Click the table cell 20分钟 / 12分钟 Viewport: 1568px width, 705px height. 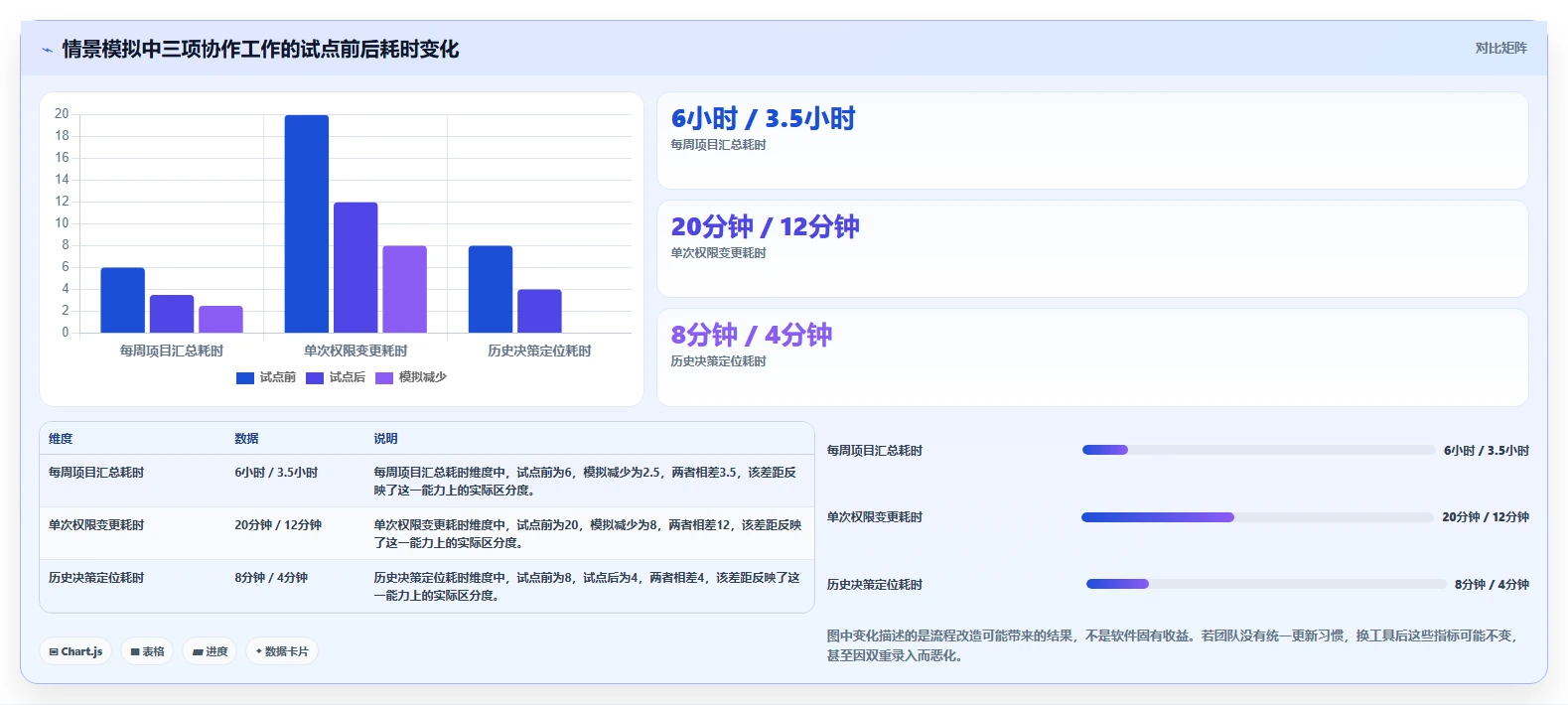point(278,525)
